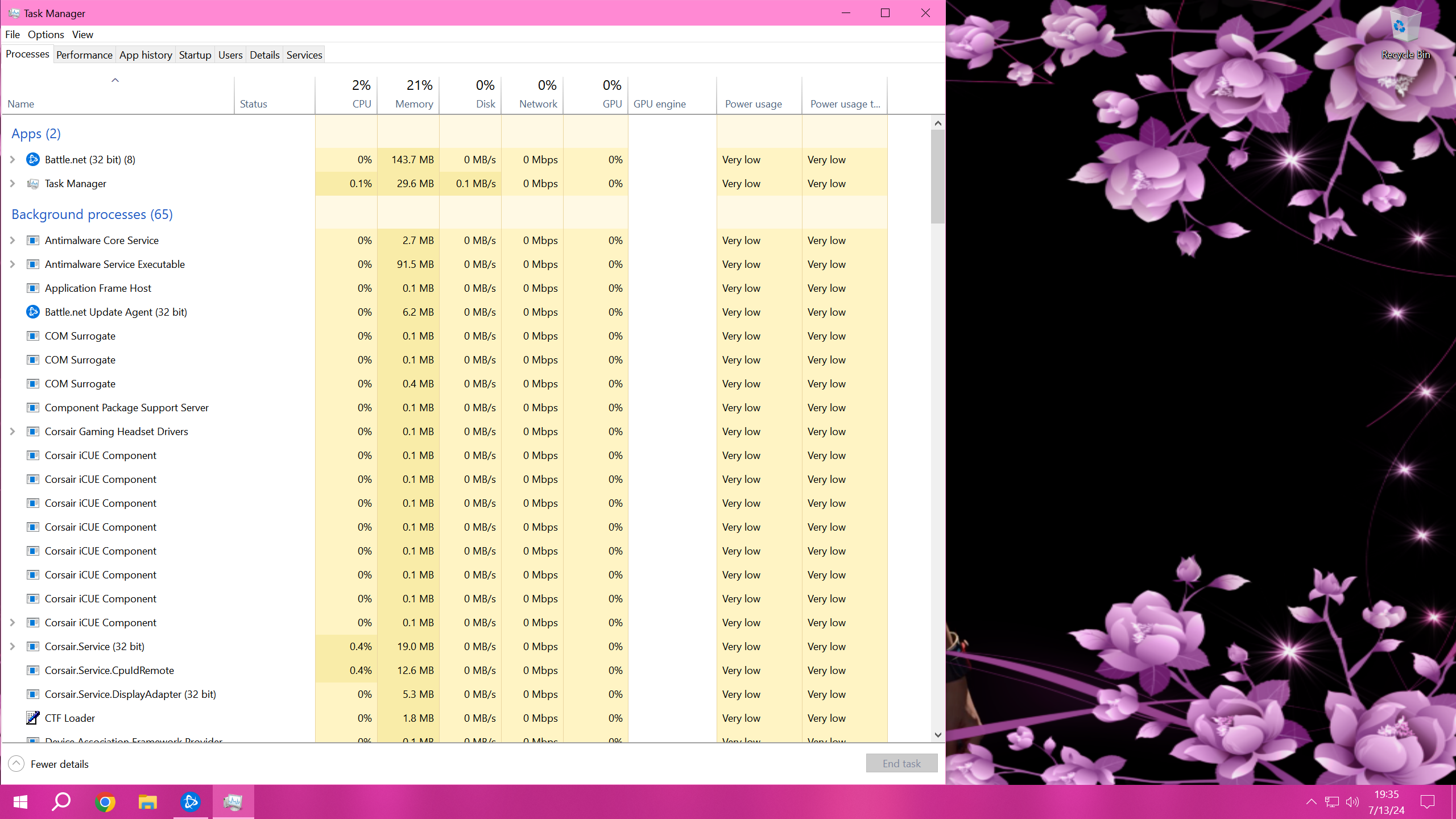The width and height of the screenshot is (1456, 819).
Task: Open the Battle.net app from the taskbar
Action: click(190, 801)
